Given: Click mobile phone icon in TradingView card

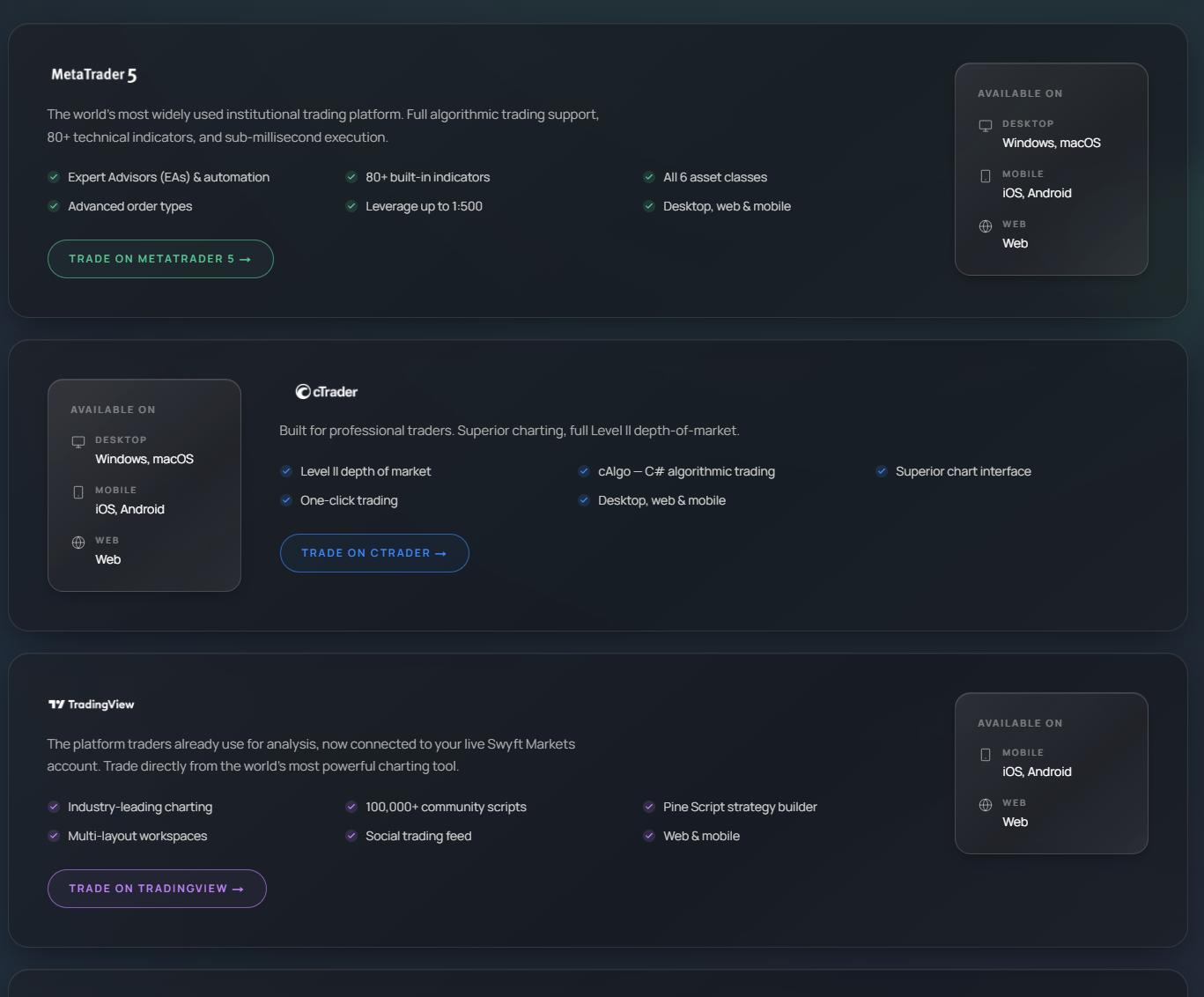Looking at the screenshot, I should pyautogui.click(x=986, y=755).
